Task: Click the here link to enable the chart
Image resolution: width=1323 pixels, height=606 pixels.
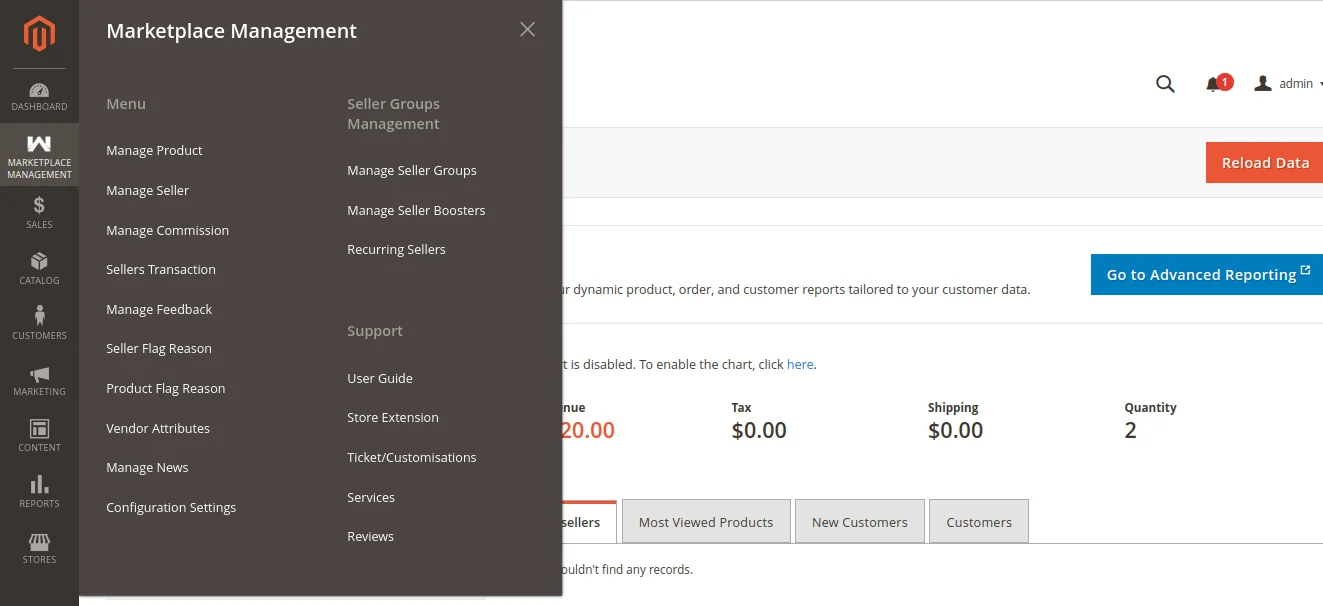Action: (x=800, y=364)
